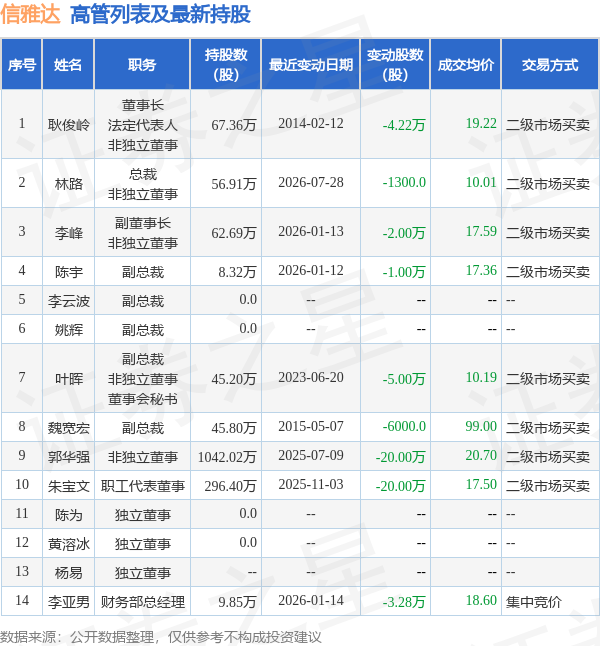Select the 最近变动日期 column header
This screenshot has height=646, width=600.
[x=311, y=65]
